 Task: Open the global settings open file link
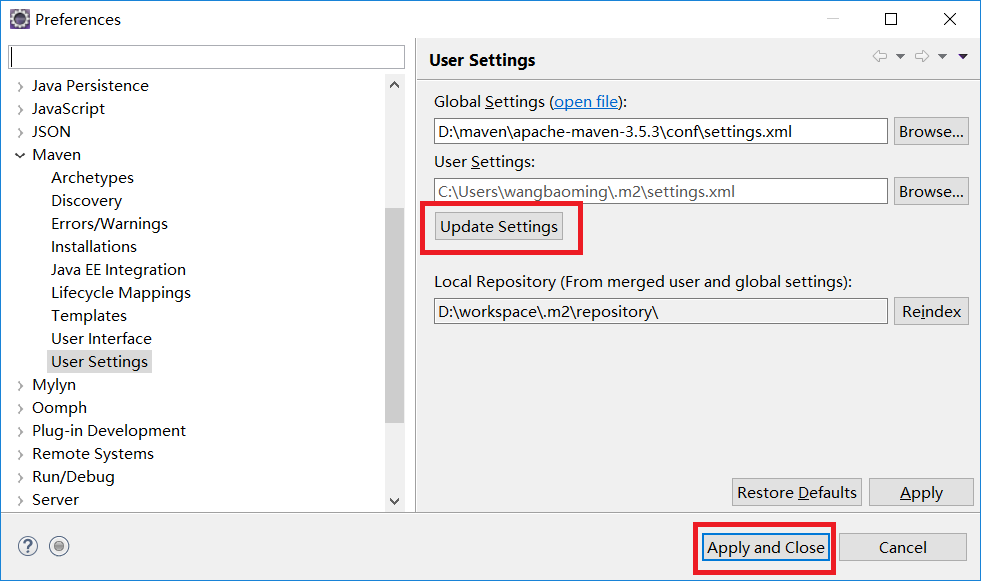point(586,102)
